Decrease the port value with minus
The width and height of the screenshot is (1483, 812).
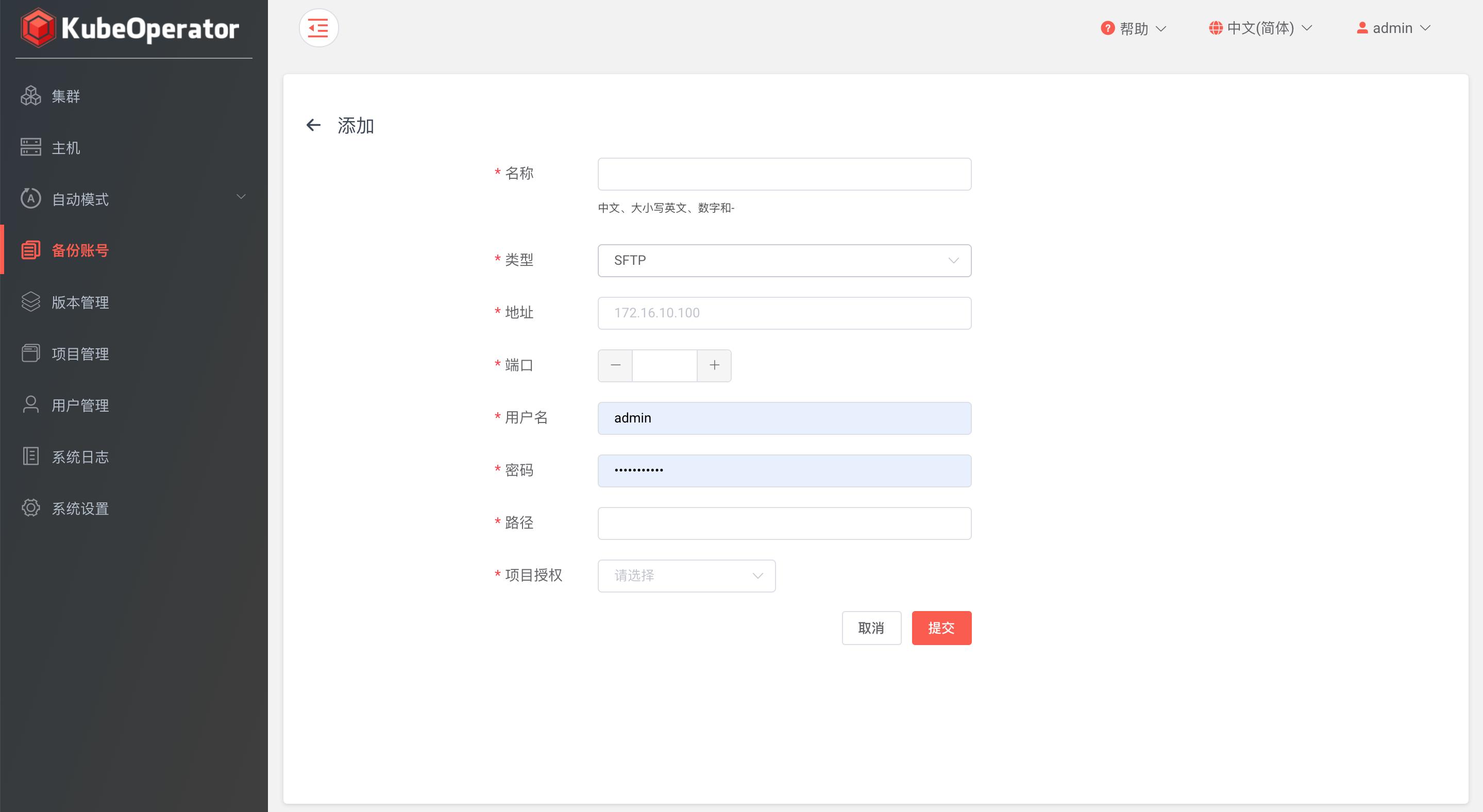615,365
